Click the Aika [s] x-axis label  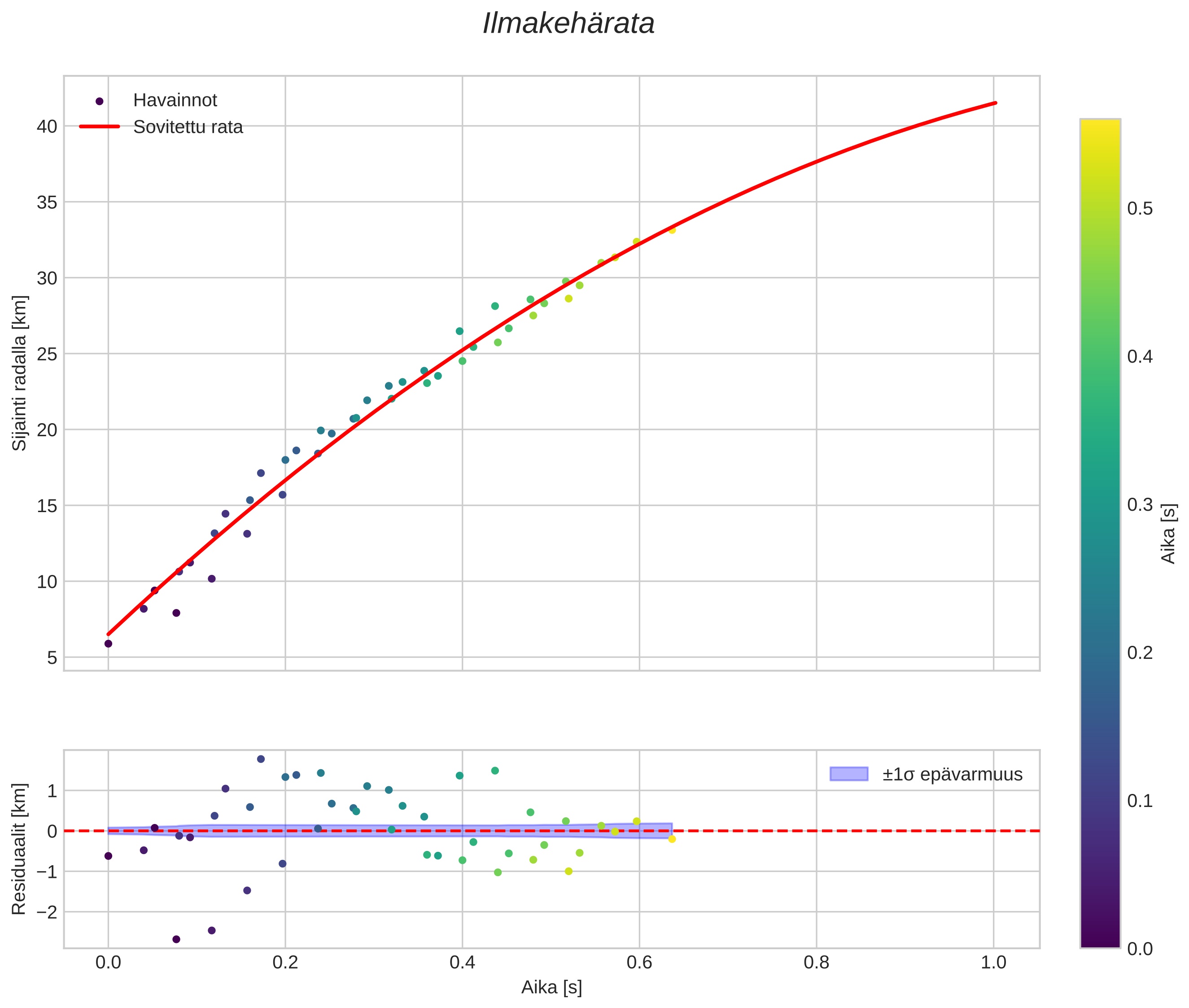tap(551, 987)
